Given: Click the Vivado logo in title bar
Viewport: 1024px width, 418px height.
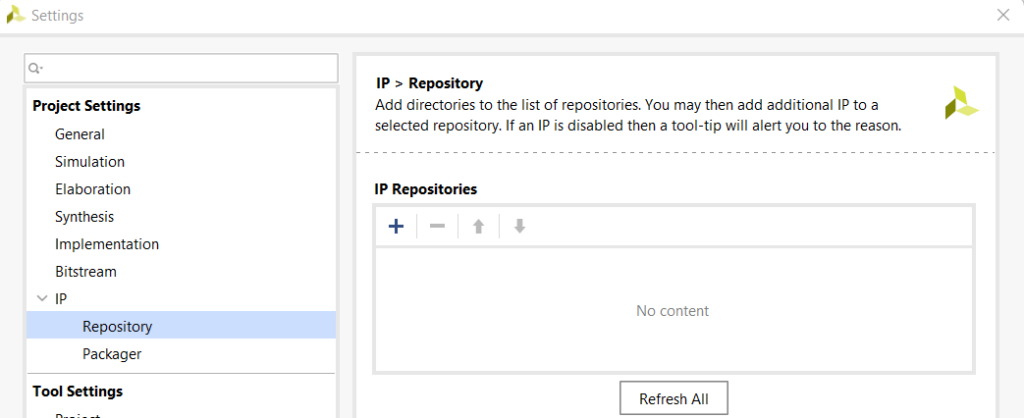Looking at the screenshot, I should 16,15.
